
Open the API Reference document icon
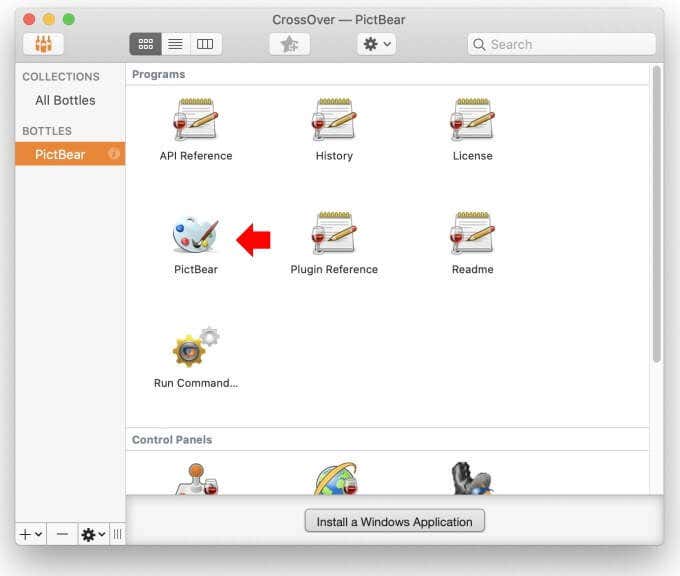click(x=196, y=120)
